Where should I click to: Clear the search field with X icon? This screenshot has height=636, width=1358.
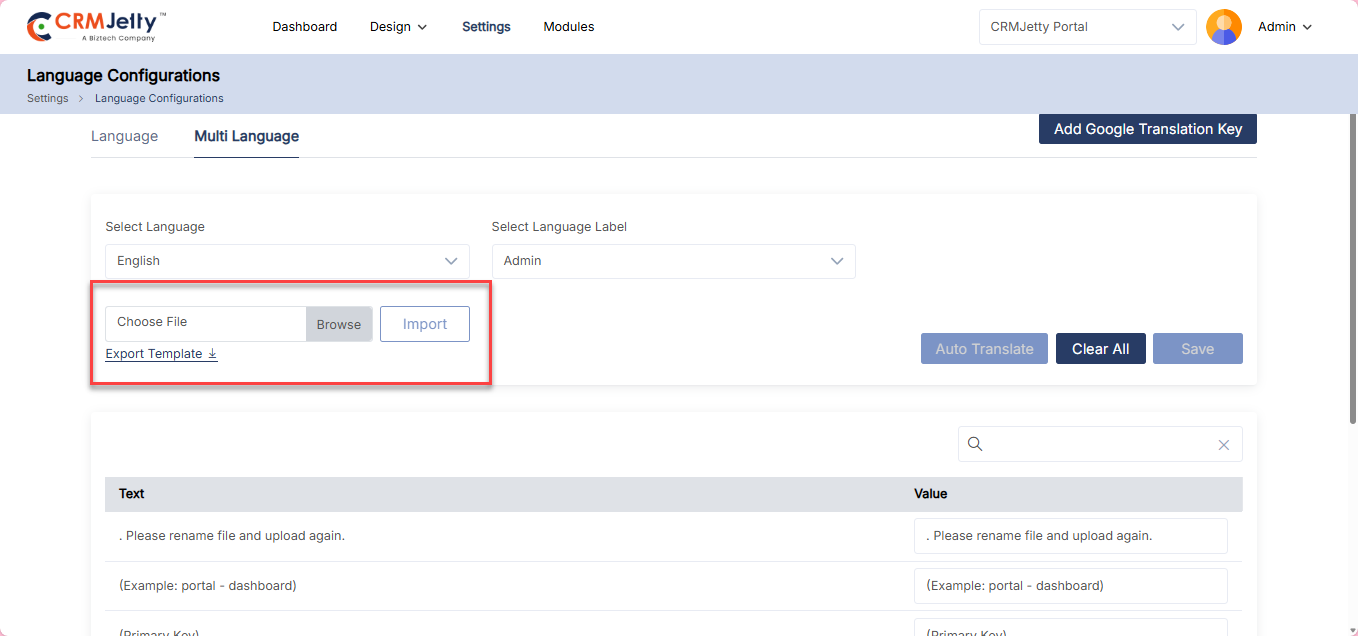click(x=1223, y=445)
